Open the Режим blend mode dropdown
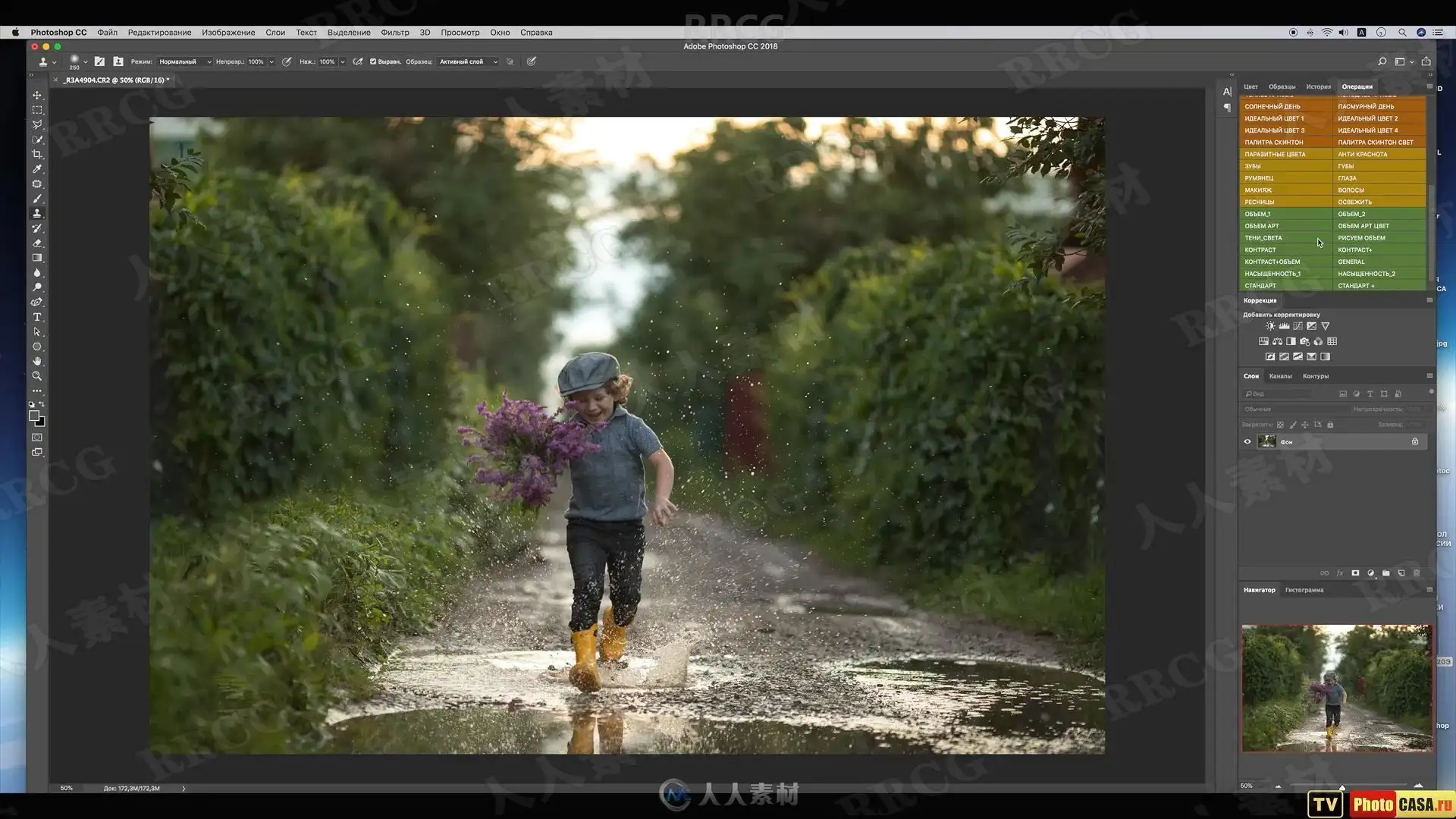The image size is (1456, 819). click(184, 61)
